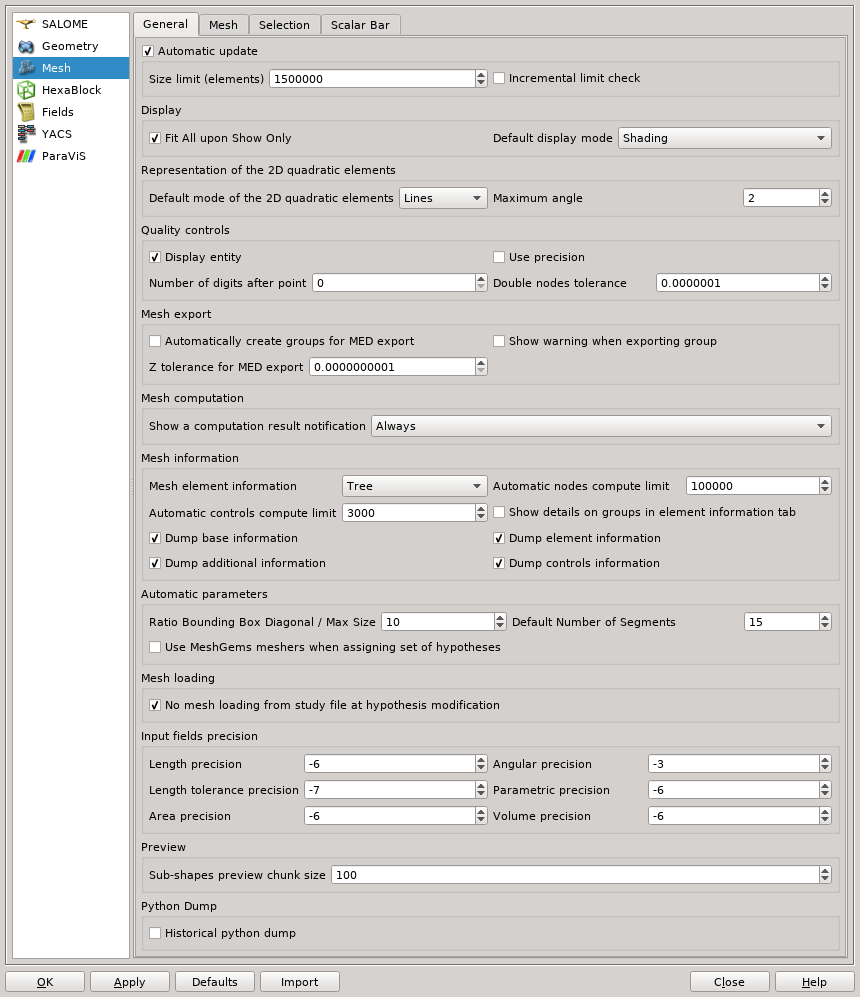
Task: Select Geometry in the module list
Action: [71, 46]
